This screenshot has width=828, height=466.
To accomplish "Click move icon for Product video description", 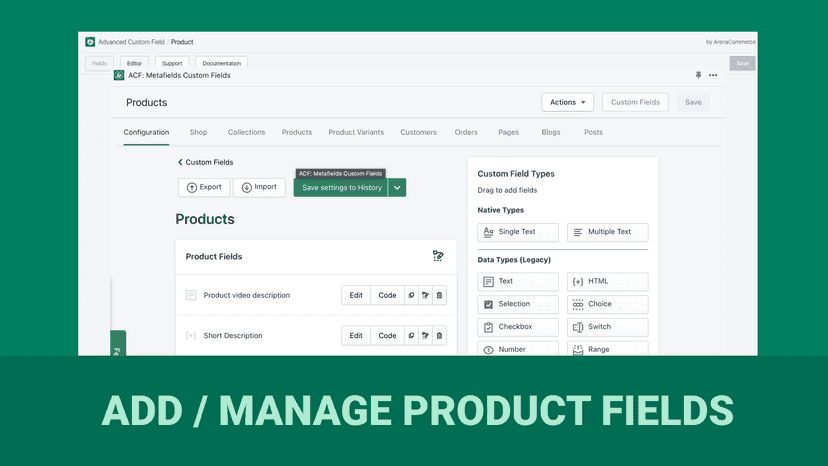I will point(425,295).
